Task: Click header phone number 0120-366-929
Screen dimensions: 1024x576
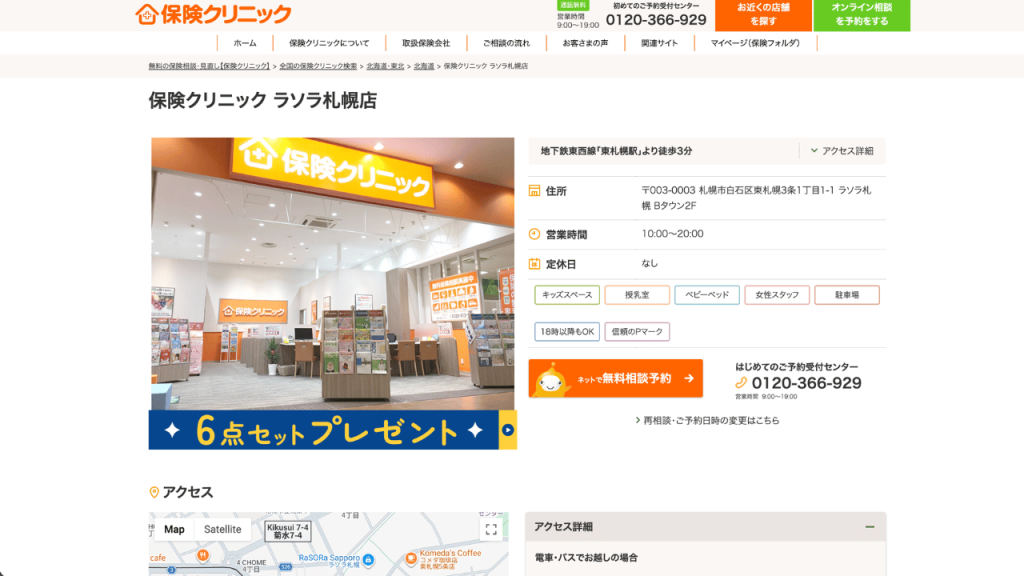Action: tap(656, 20)
